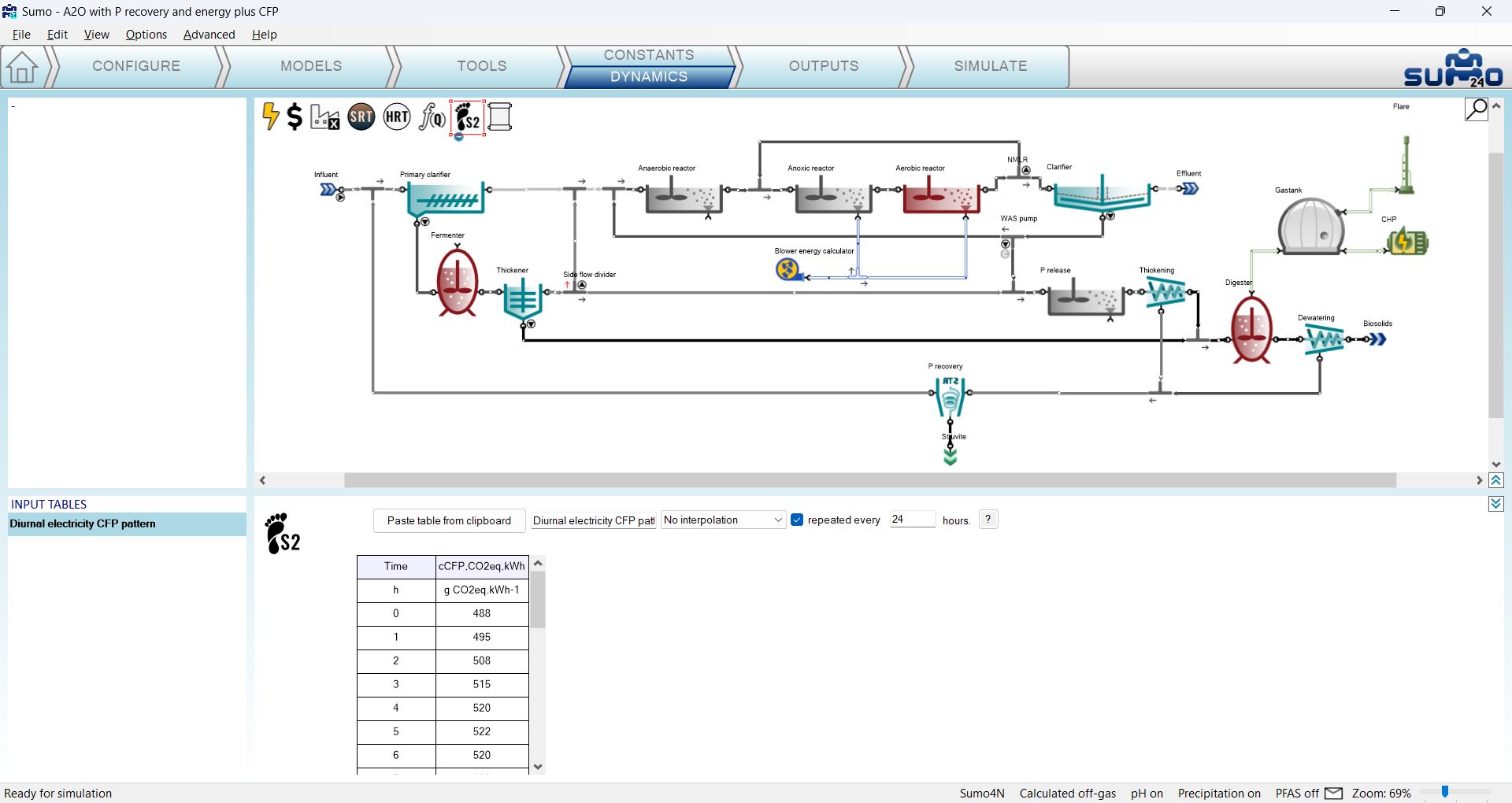Click the final Clarifier unit

pos(1102,194)
